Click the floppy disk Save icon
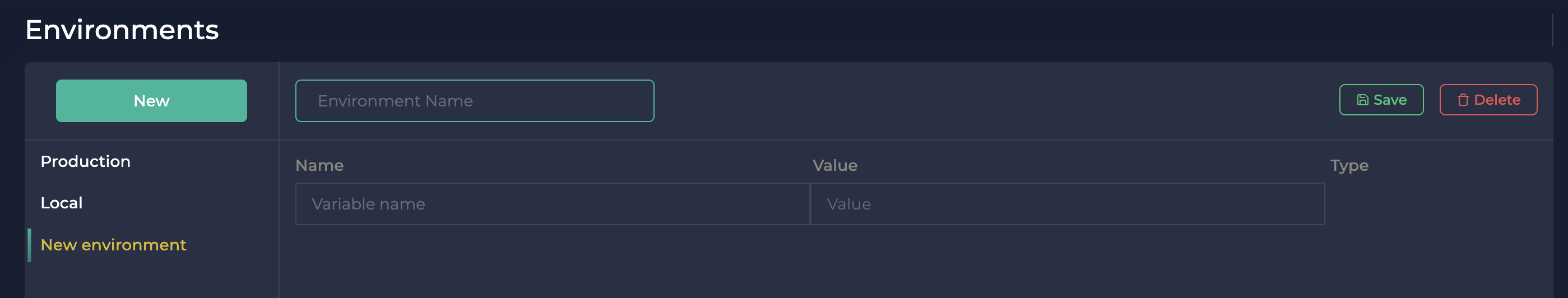This screenshot has height=298, width=1568. pos(1362,100)
